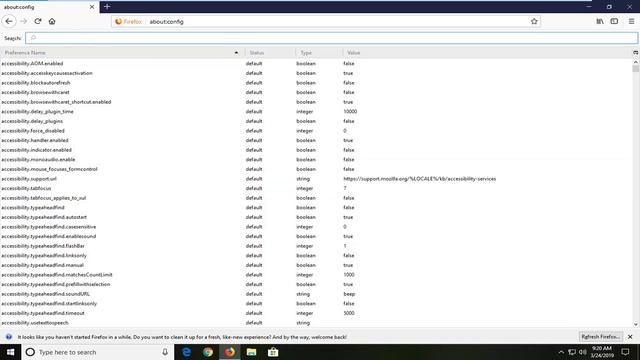Select accessibility.typeaheadfind.flashBar row
This screenshot has width=640, height=360.
(316, 246)
